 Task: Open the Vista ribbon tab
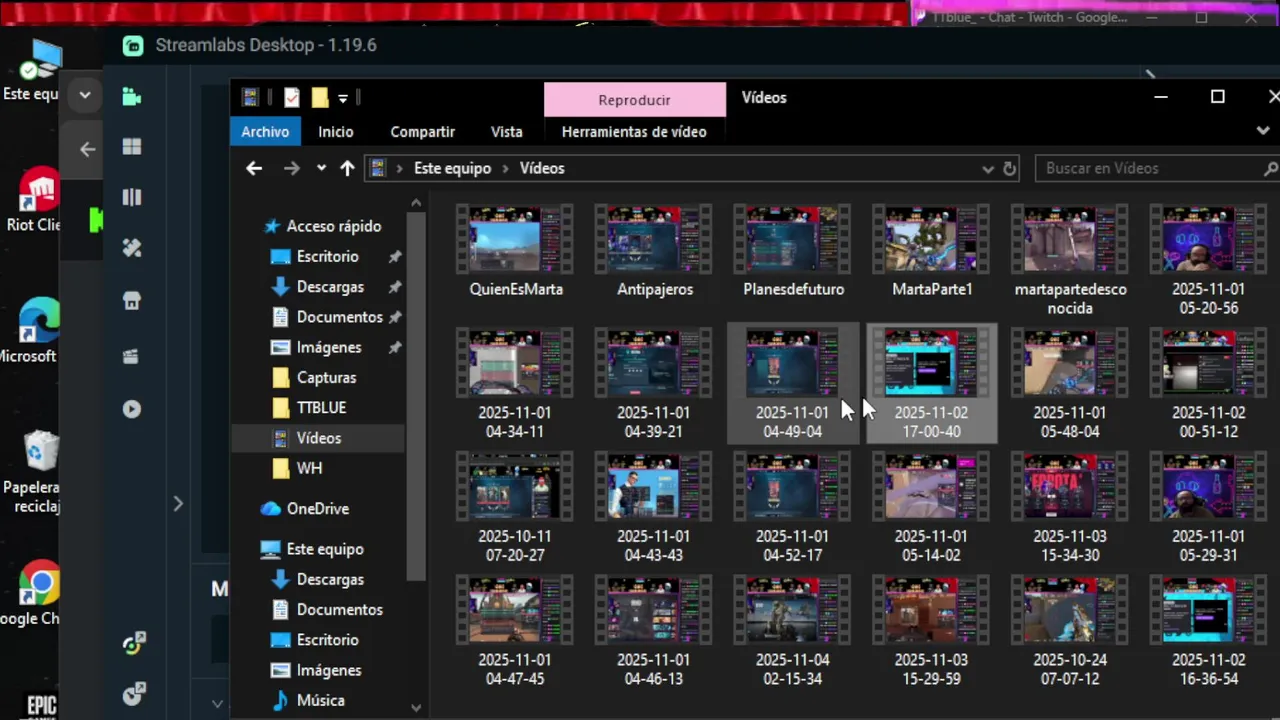506,131
